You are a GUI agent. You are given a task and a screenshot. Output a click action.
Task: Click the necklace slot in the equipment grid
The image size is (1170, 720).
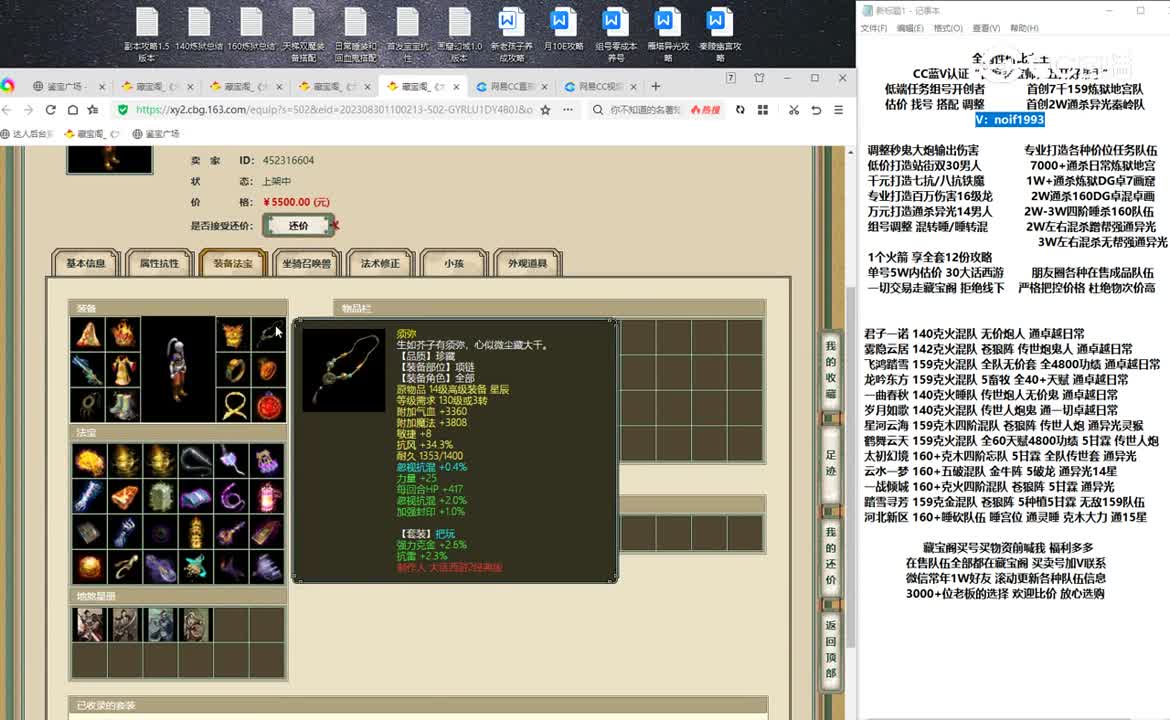point(268,334)
